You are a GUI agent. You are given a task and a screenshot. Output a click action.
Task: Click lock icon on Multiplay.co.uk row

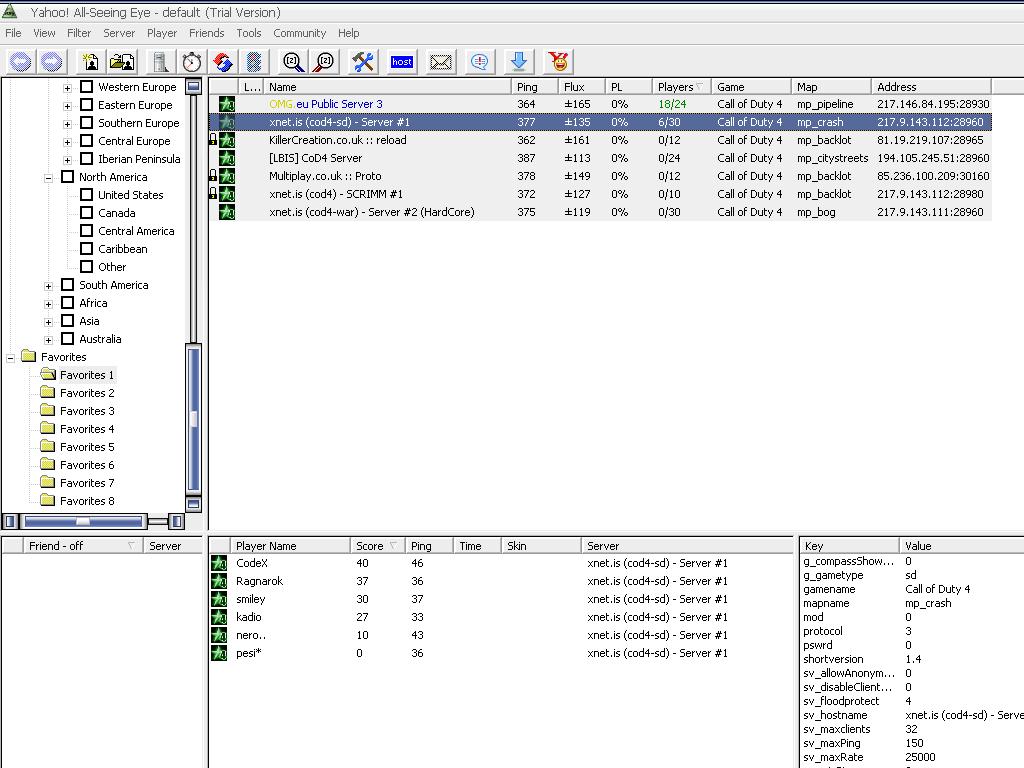(x=213, y=176)
